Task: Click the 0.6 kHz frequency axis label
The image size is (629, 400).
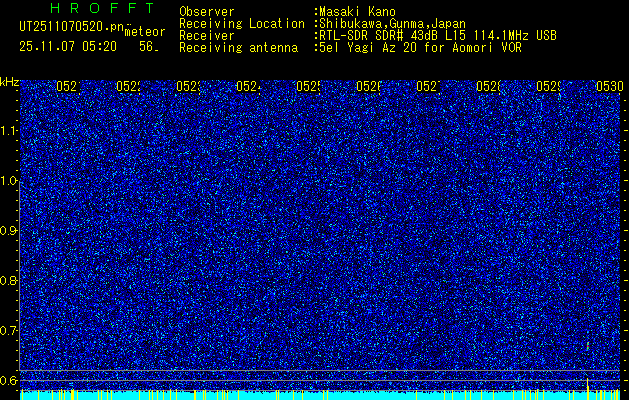Action: click(9, 380)
